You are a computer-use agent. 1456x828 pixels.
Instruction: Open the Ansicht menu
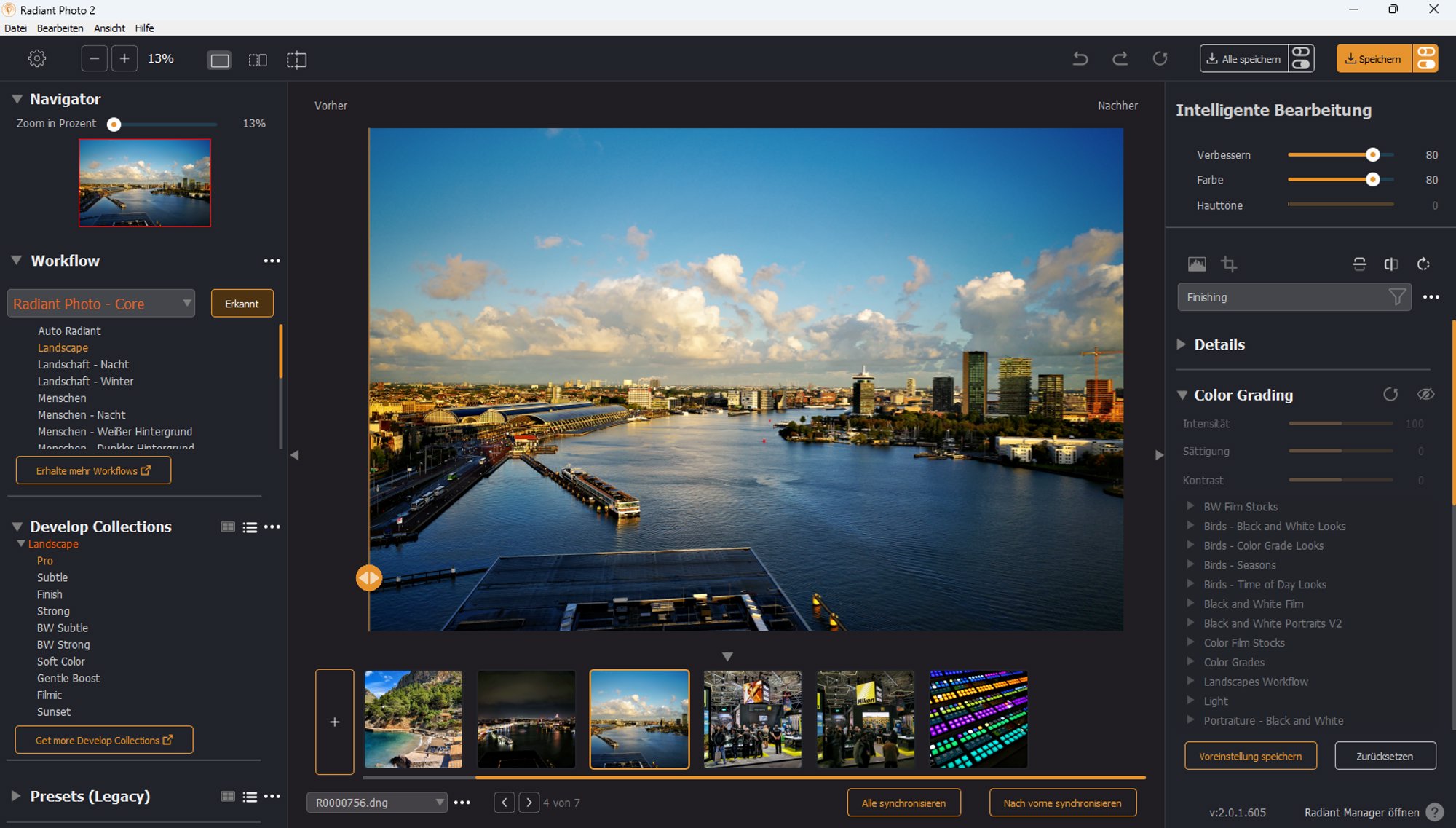point(109,28)
